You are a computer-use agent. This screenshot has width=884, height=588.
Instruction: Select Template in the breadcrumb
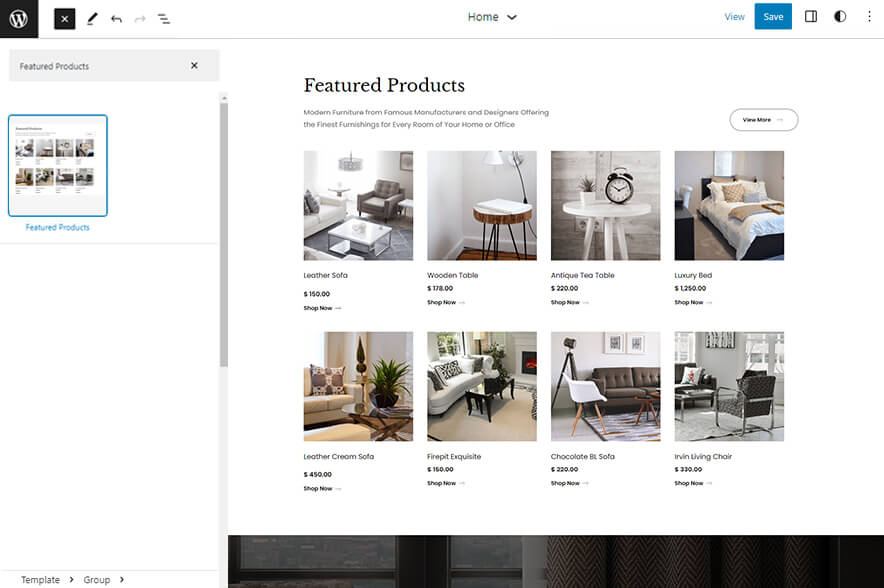coord(40,580)
